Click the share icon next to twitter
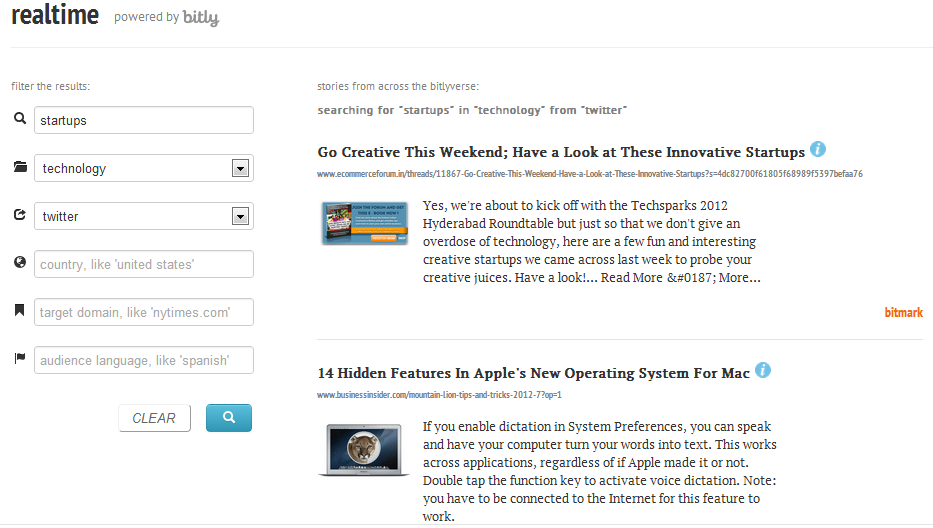Screen dimensions: 933x528 coord(20,215)
